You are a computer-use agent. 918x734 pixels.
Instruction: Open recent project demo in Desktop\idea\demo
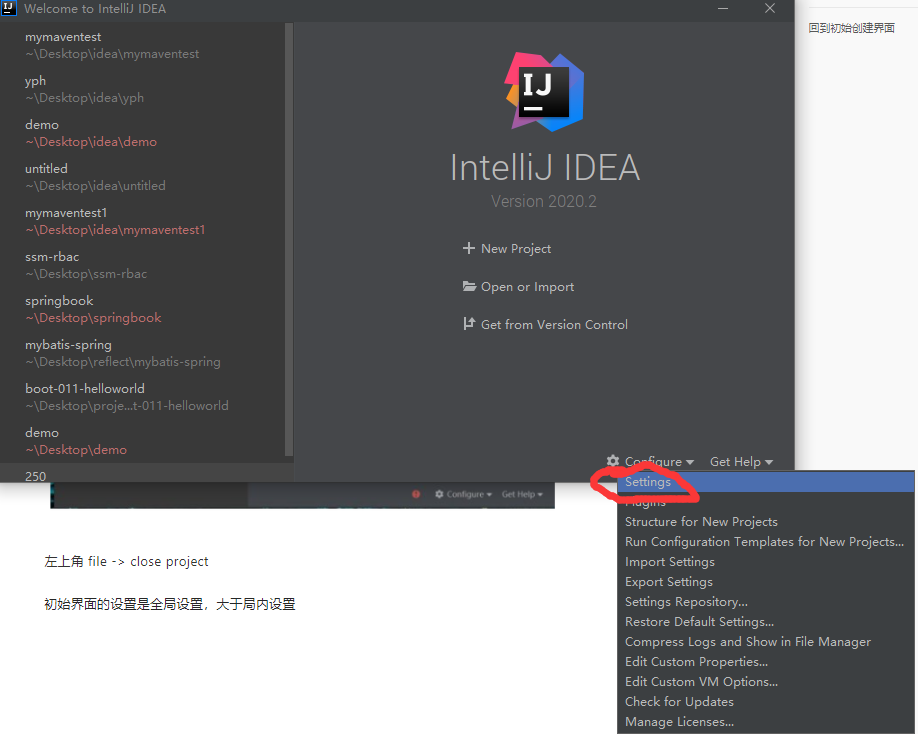click(142, 133)
